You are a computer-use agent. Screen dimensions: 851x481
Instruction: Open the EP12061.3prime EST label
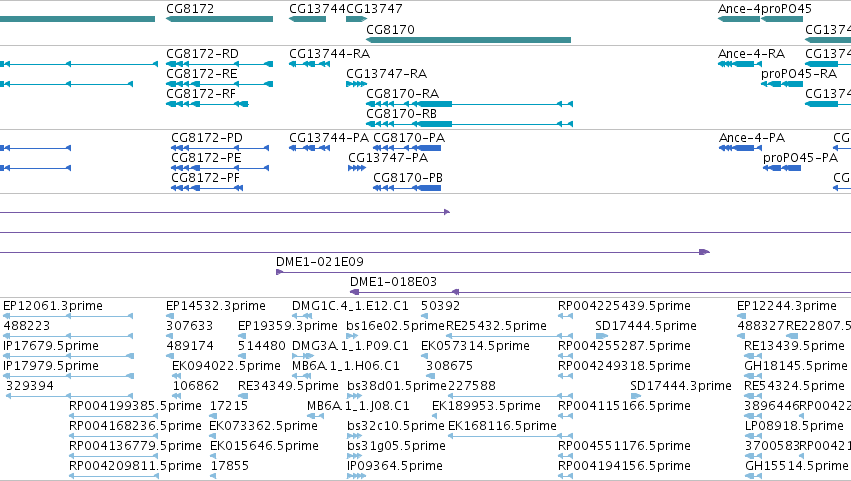[x=53, y=306]
